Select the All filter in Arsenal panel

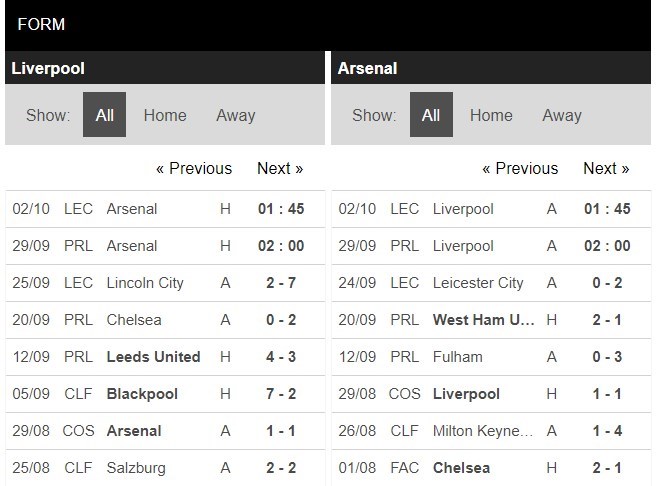click(431, 115)
